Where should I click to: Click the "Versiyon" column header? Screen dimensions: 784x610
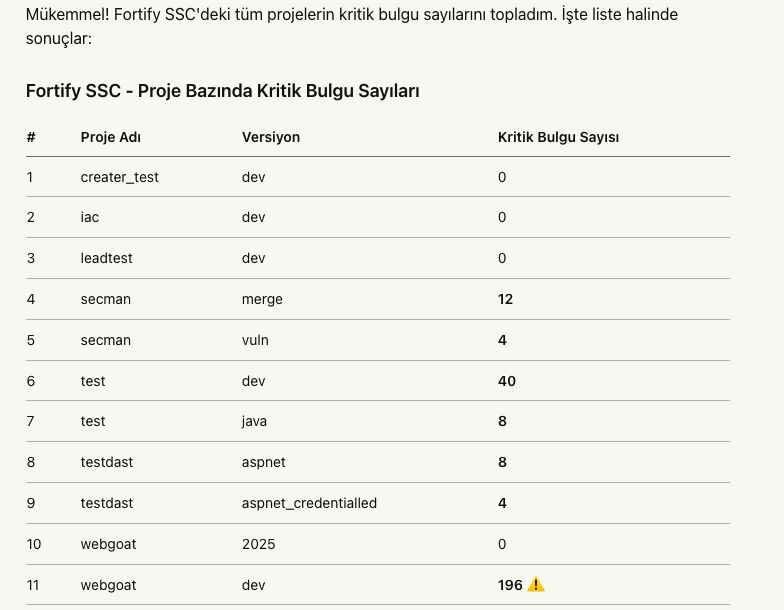click(x=270, y=137)
